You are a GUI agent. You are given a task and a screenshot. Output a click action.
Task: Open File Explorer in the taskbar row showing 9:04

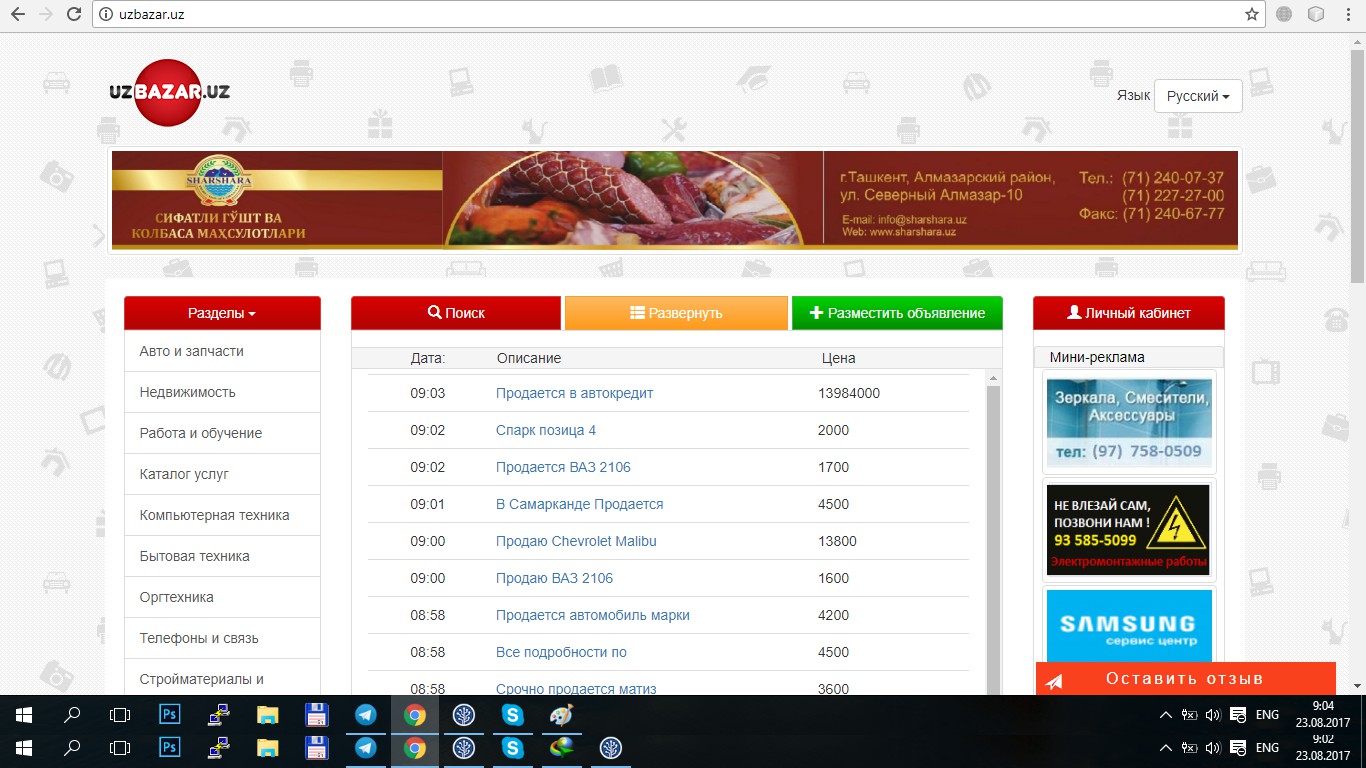268,716
